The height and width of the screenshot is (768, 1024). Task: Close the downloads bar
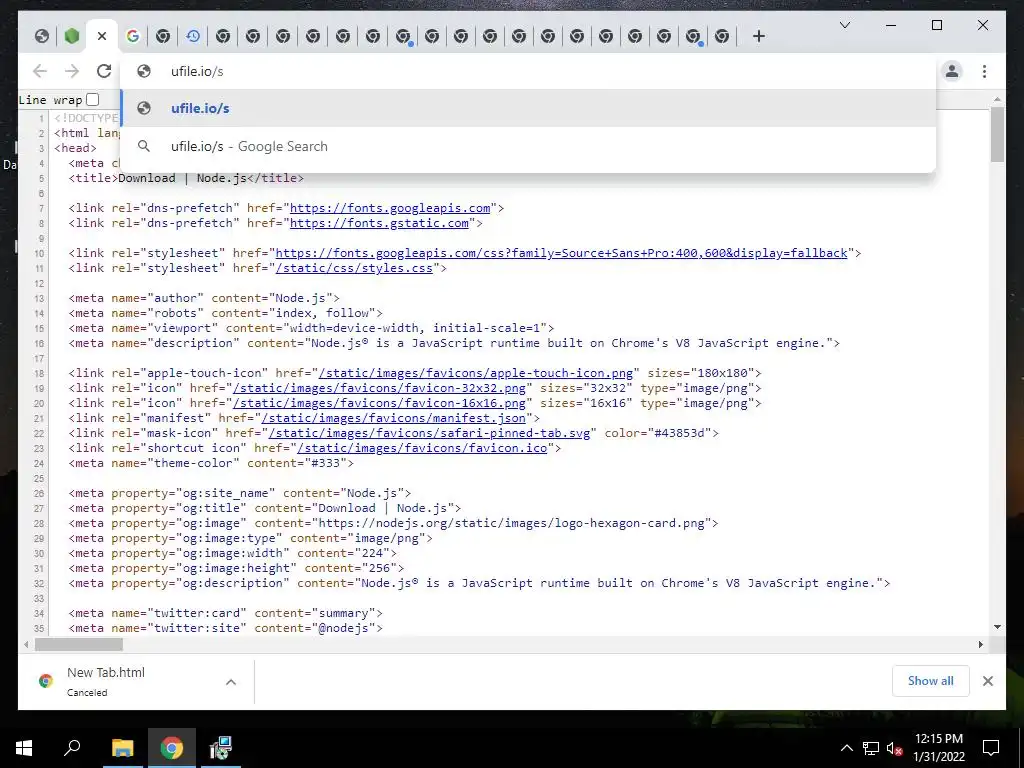coord(987,681)
